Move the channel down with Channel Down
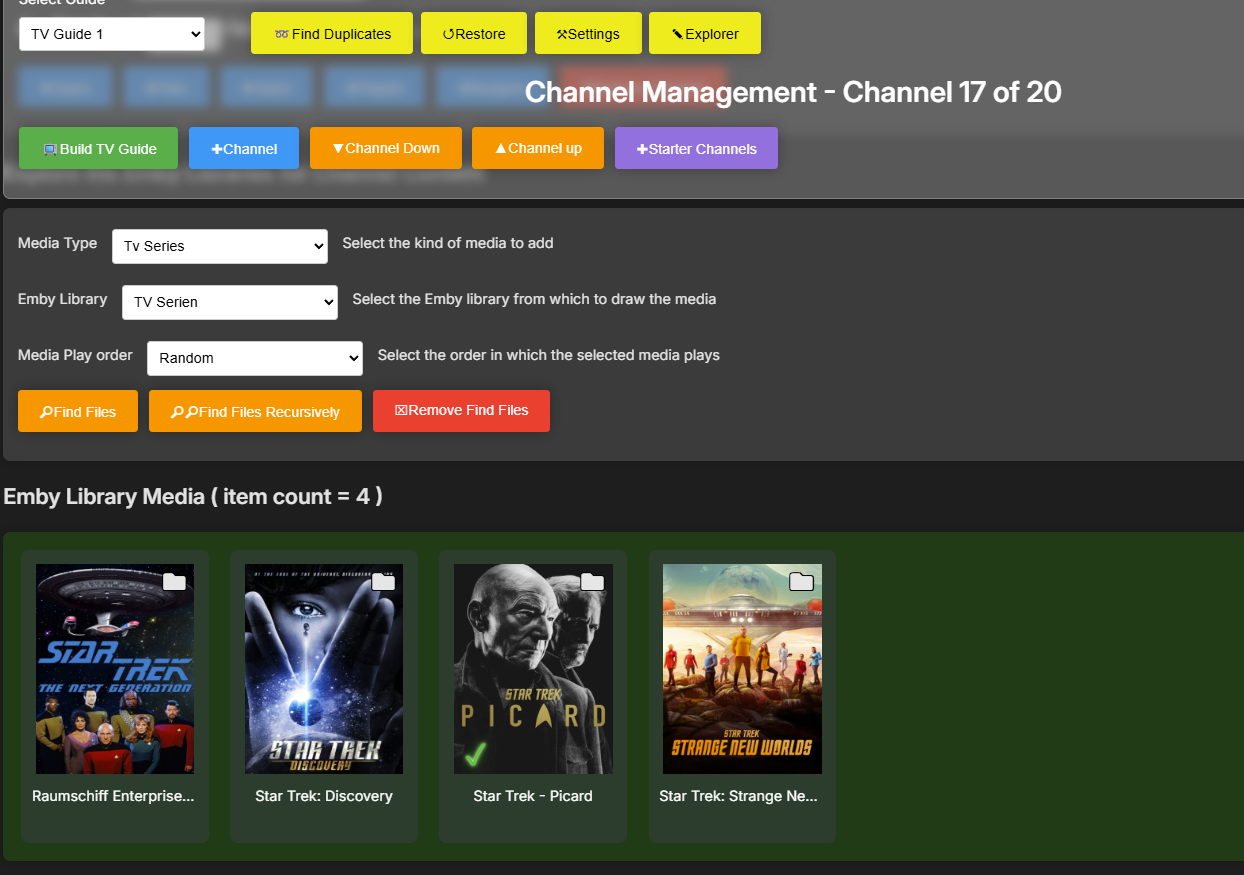This screenshot has width=1244, height=875. (386, 148)
